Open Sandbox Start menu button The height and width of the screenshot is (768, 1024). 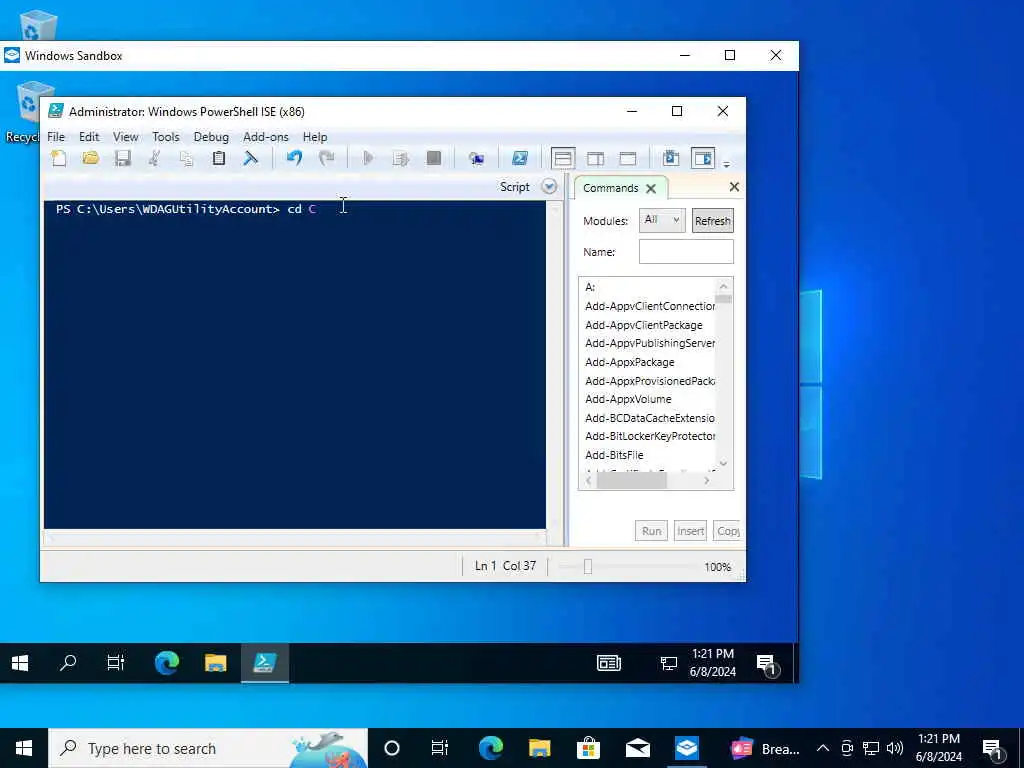coord(20,663)
